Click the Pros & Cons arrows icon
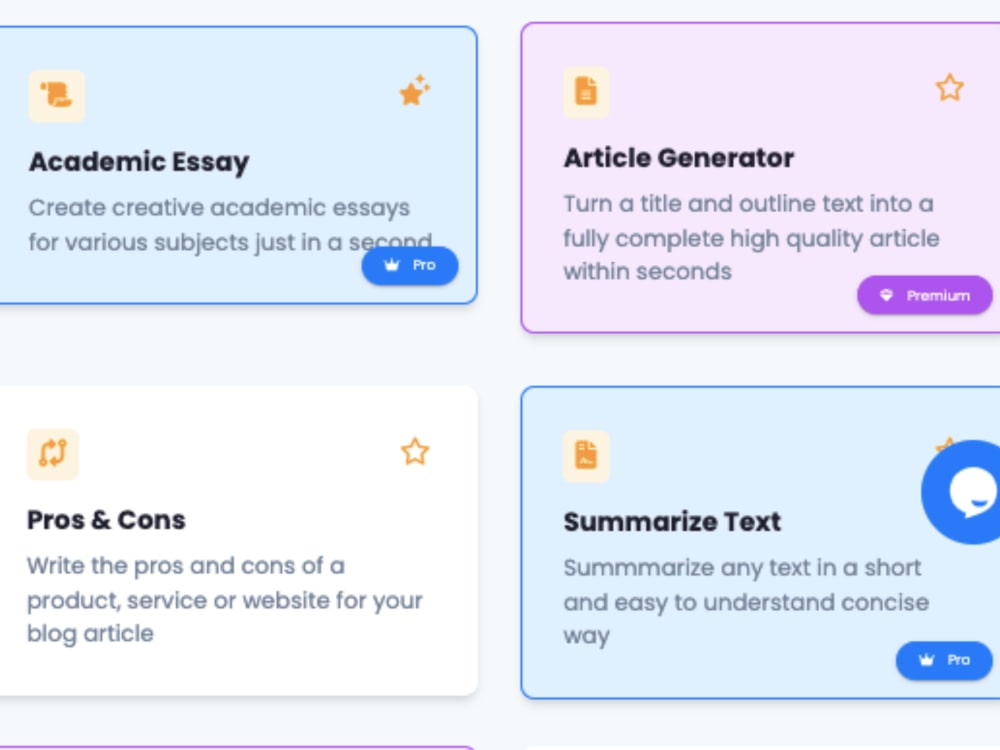 pyautogui.click(x=53, y=454)
